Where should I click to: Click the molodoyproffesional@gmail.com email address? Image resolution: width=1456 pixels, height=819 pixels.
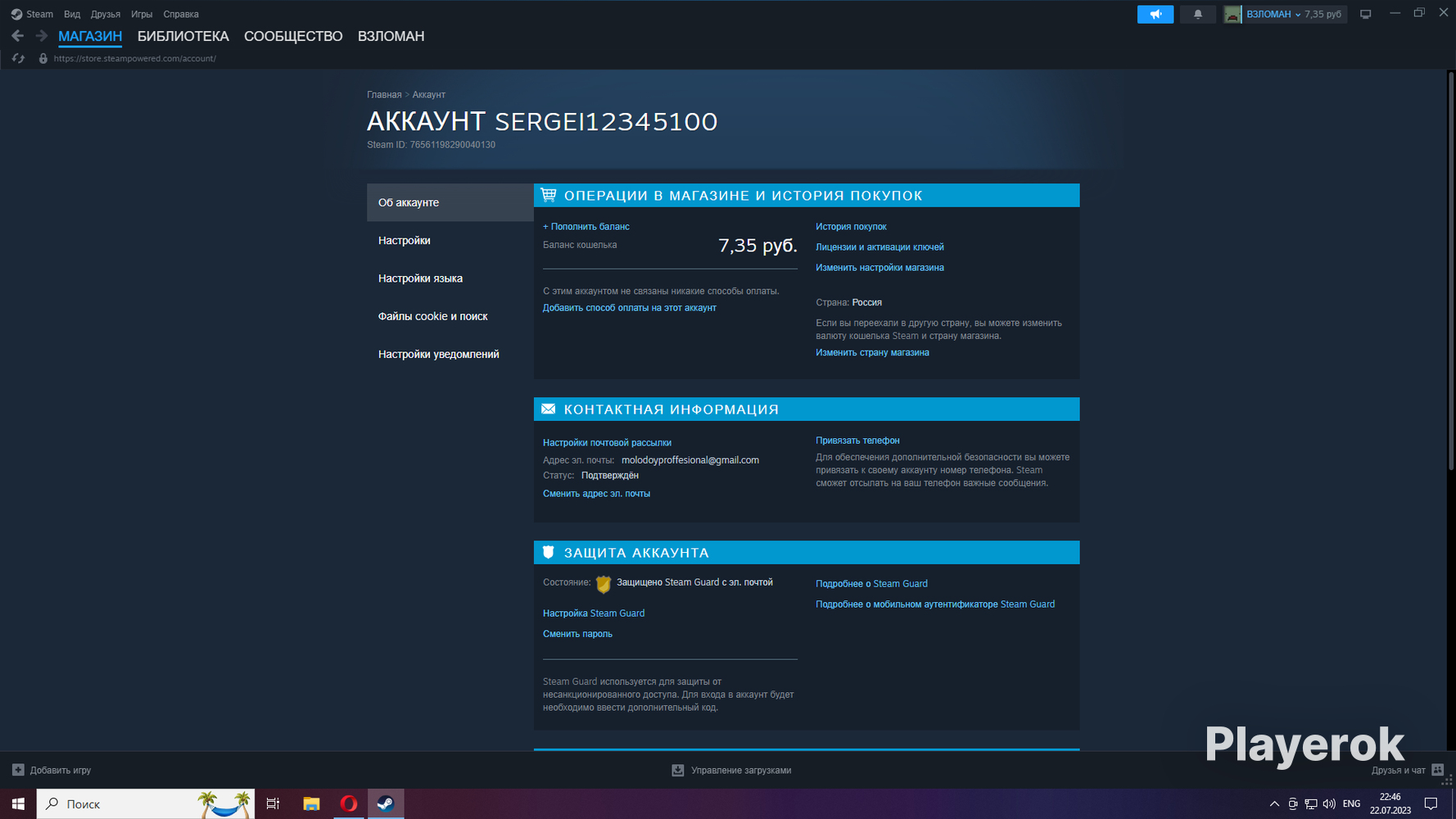pyautogui.click(x=690, y=460)
